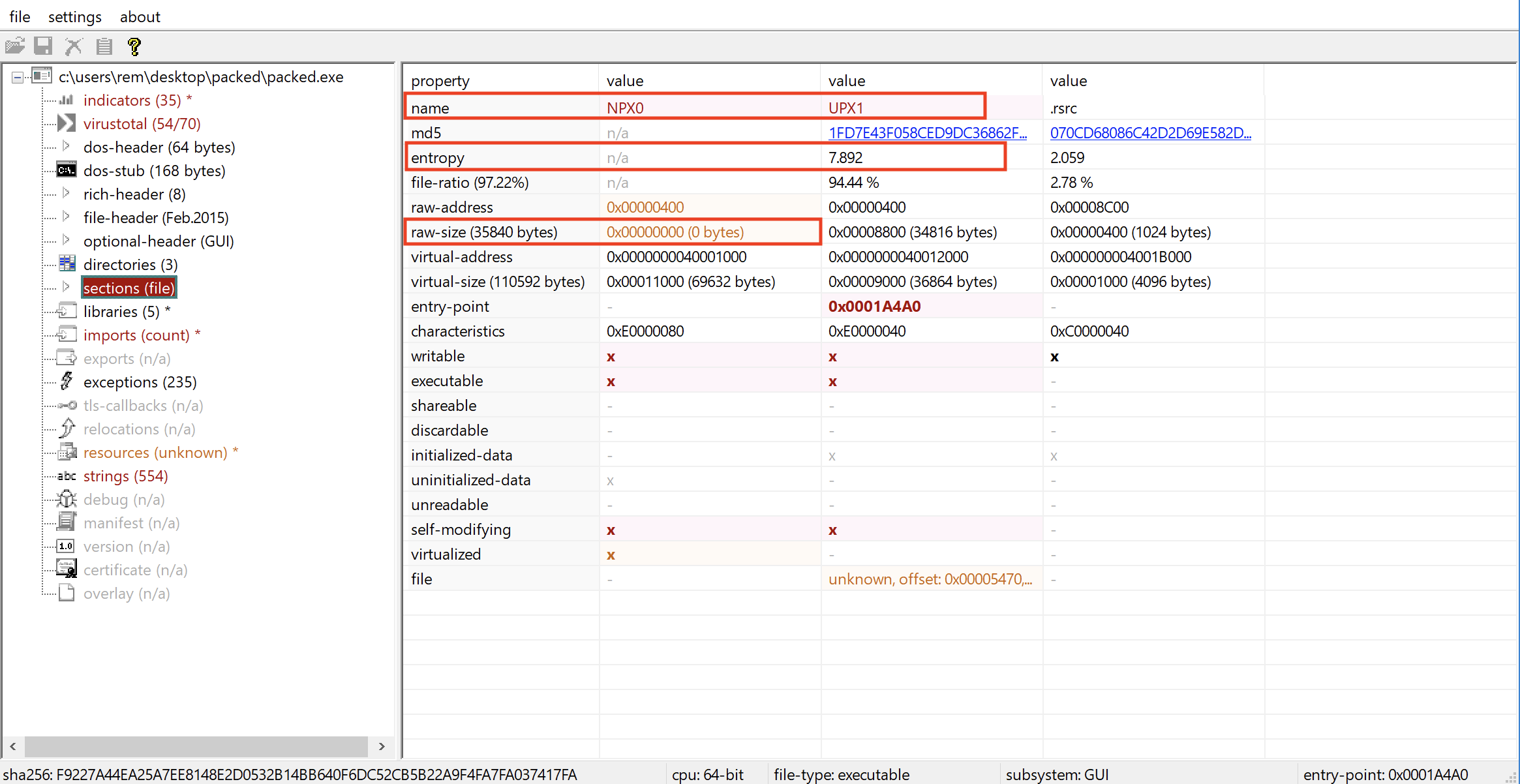Collapse the packed.exe root node

click(18, 77)
